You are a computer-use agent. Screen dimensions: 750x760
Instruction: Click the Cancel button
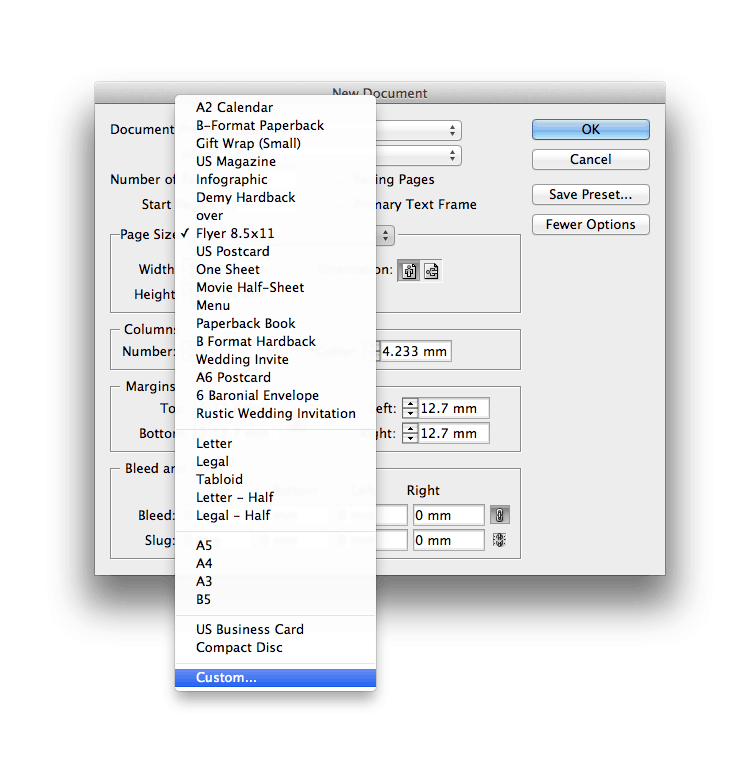(590, 159)
